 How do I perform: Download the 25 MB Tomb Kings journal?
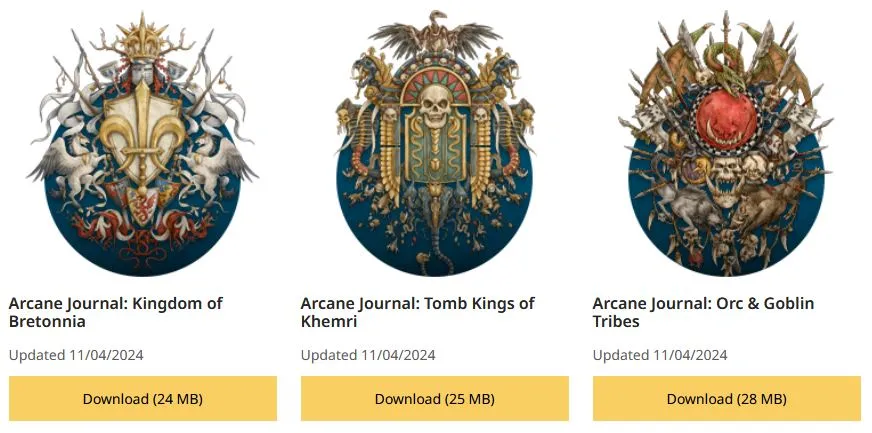coord(435,399)
